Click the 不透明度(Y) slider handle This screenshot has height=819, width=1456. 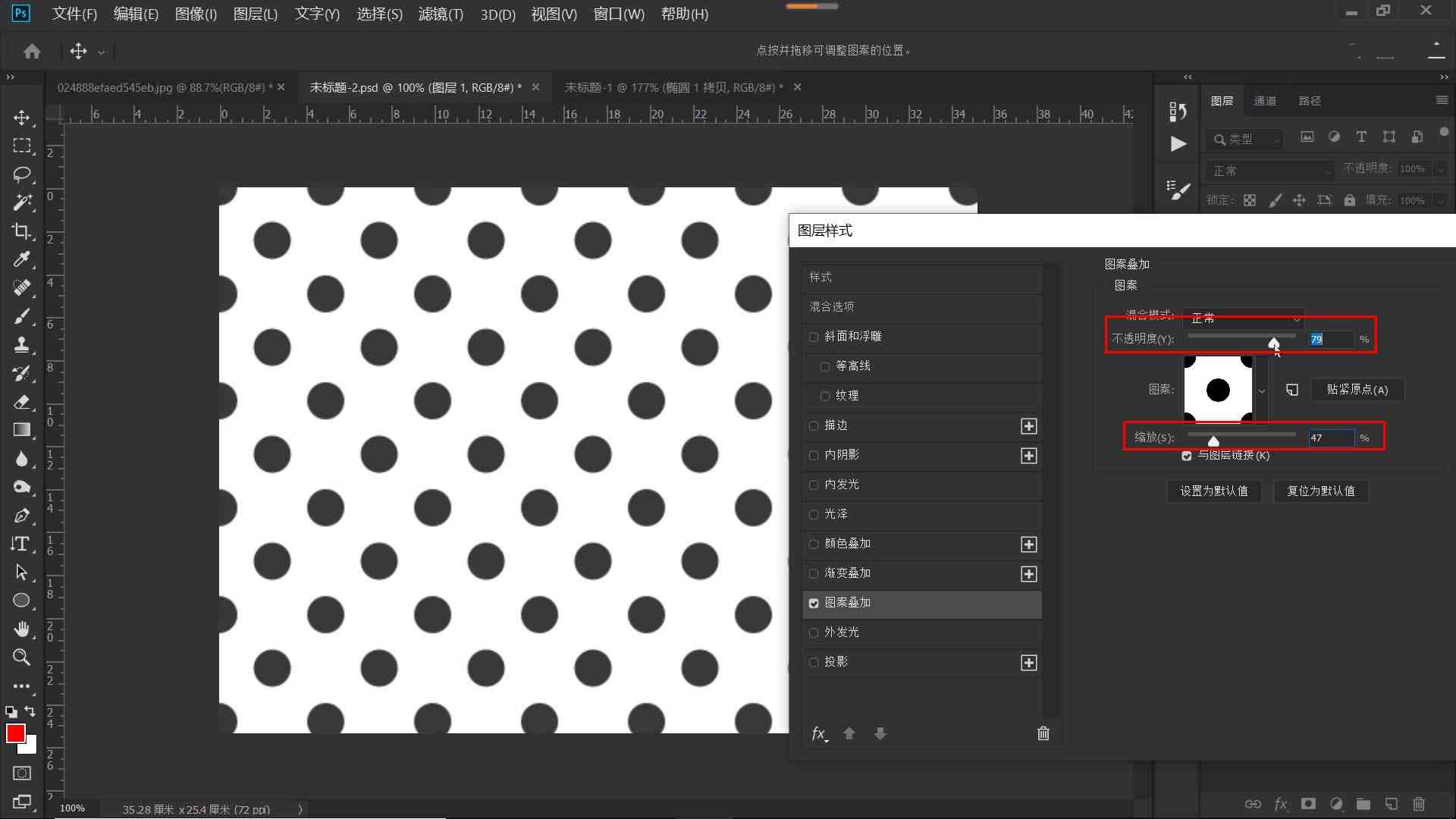pos(1274,343)
